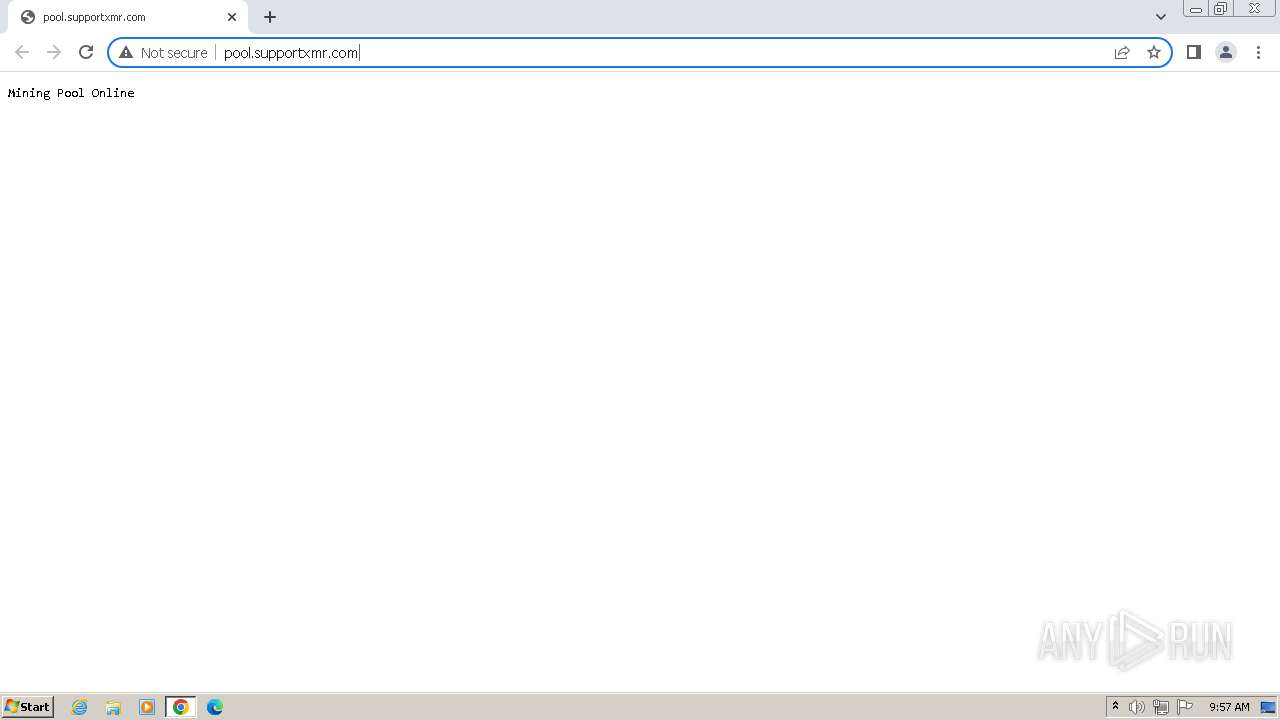The width and height of the screenshot is (1280, 720).
Task: Close the pool.supportxmr.com tab
Action: click(x=232, y=17)
